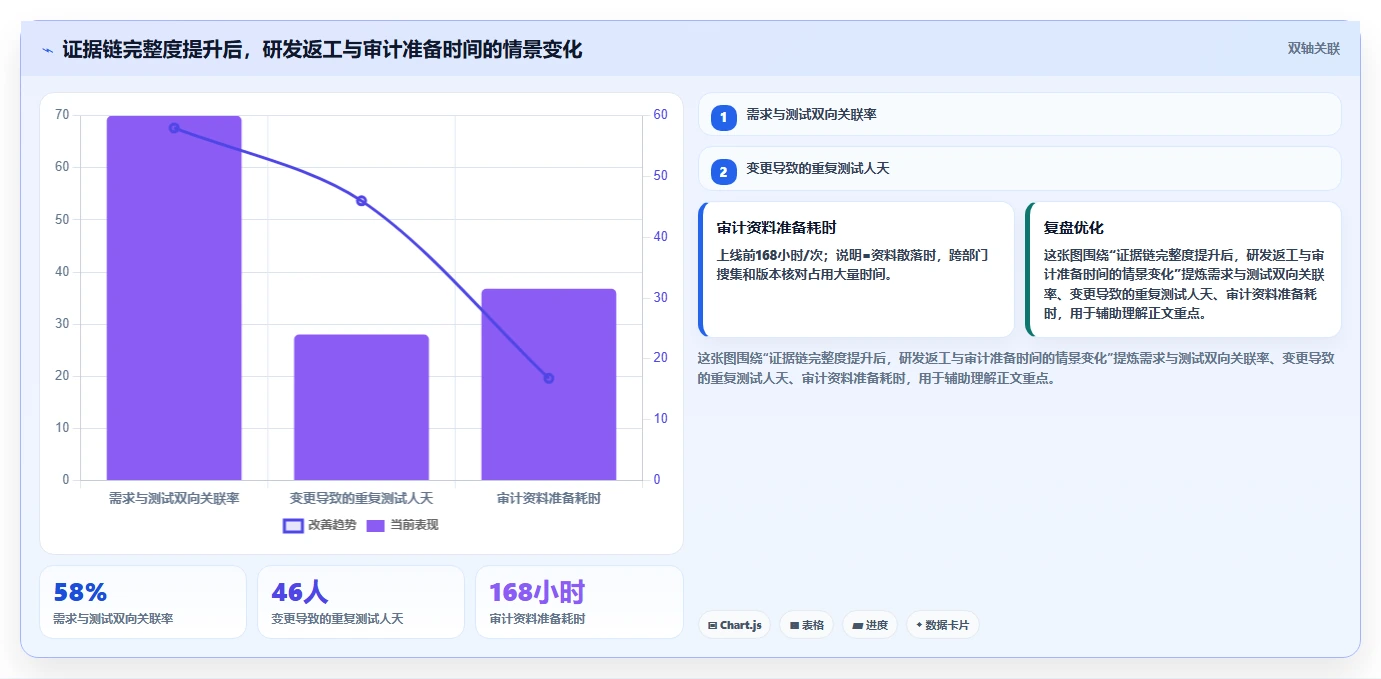
Task: Click the x-axis label 需求与测试双向关联率
Action: [x=174, y=498]
